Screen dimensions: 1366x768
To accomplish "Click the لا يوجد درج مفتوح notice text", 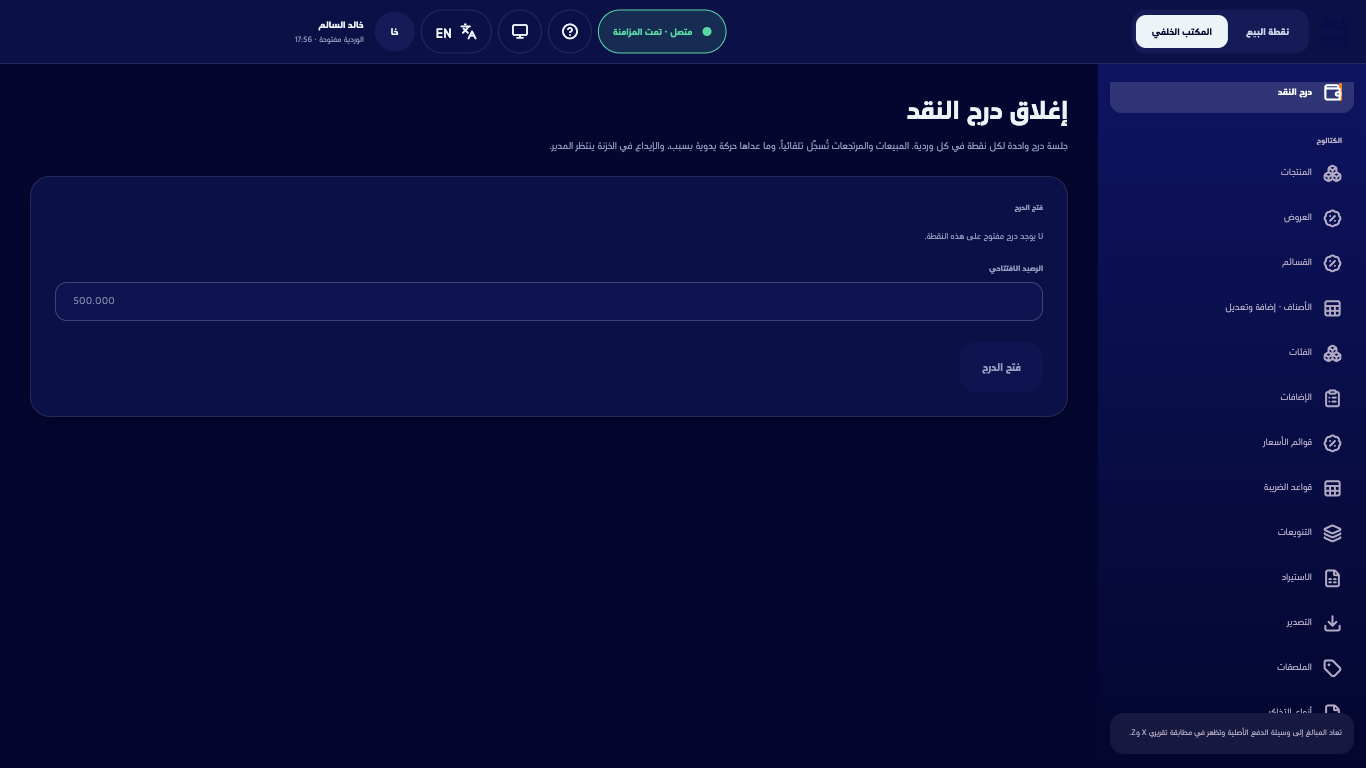I will [x=984, y=236].
